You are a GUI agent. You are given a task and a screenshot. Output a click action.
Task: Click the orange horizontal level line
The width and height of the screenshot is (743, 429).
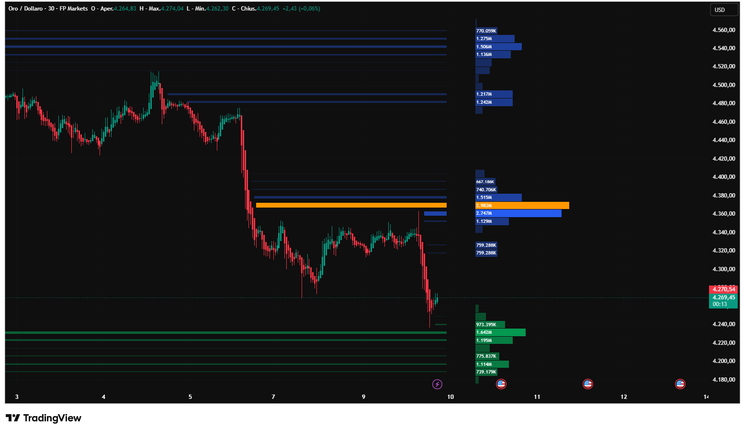point(351,205)
